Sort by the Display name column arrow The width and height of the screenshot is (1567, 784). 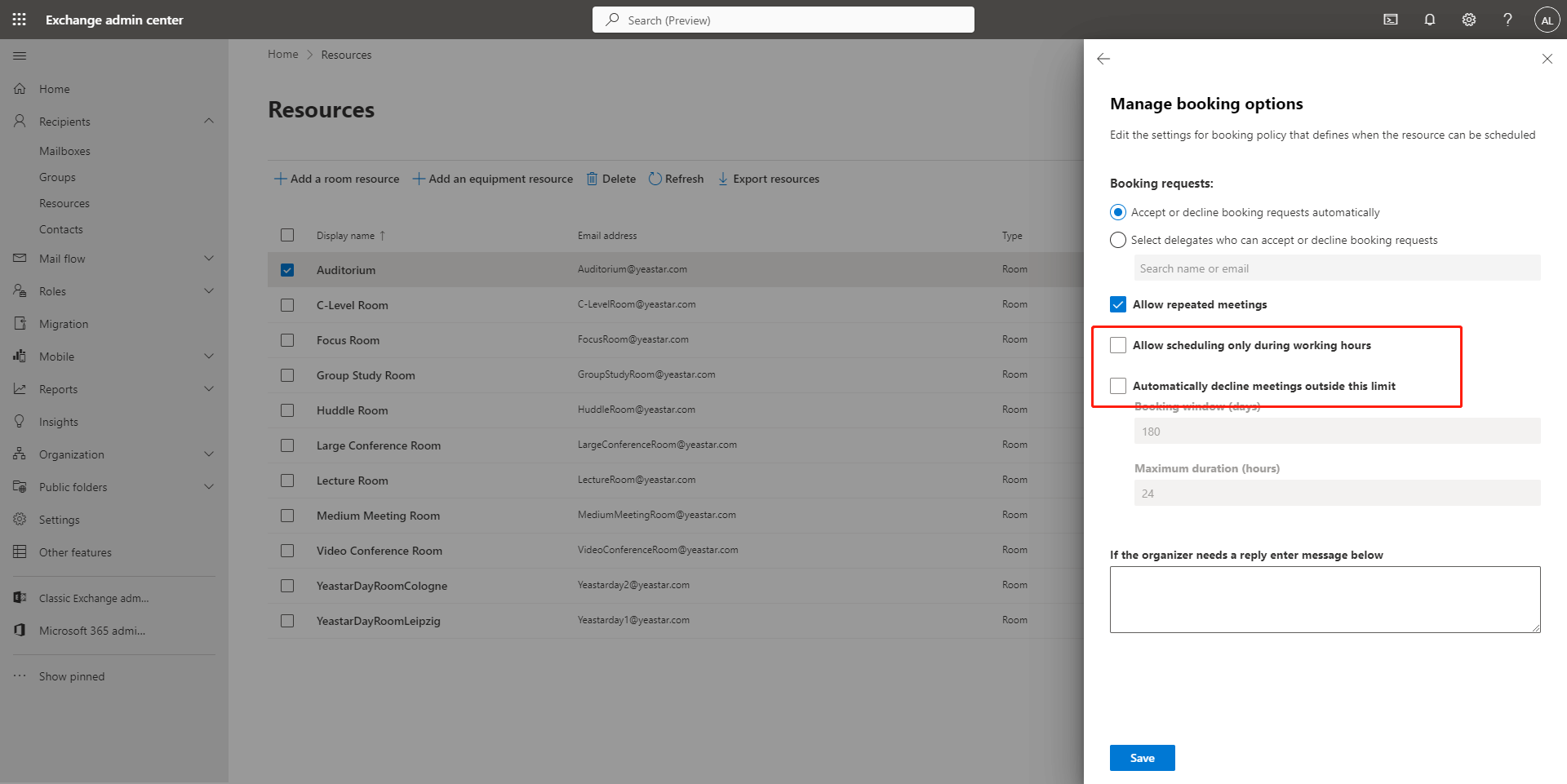(382, 236)
